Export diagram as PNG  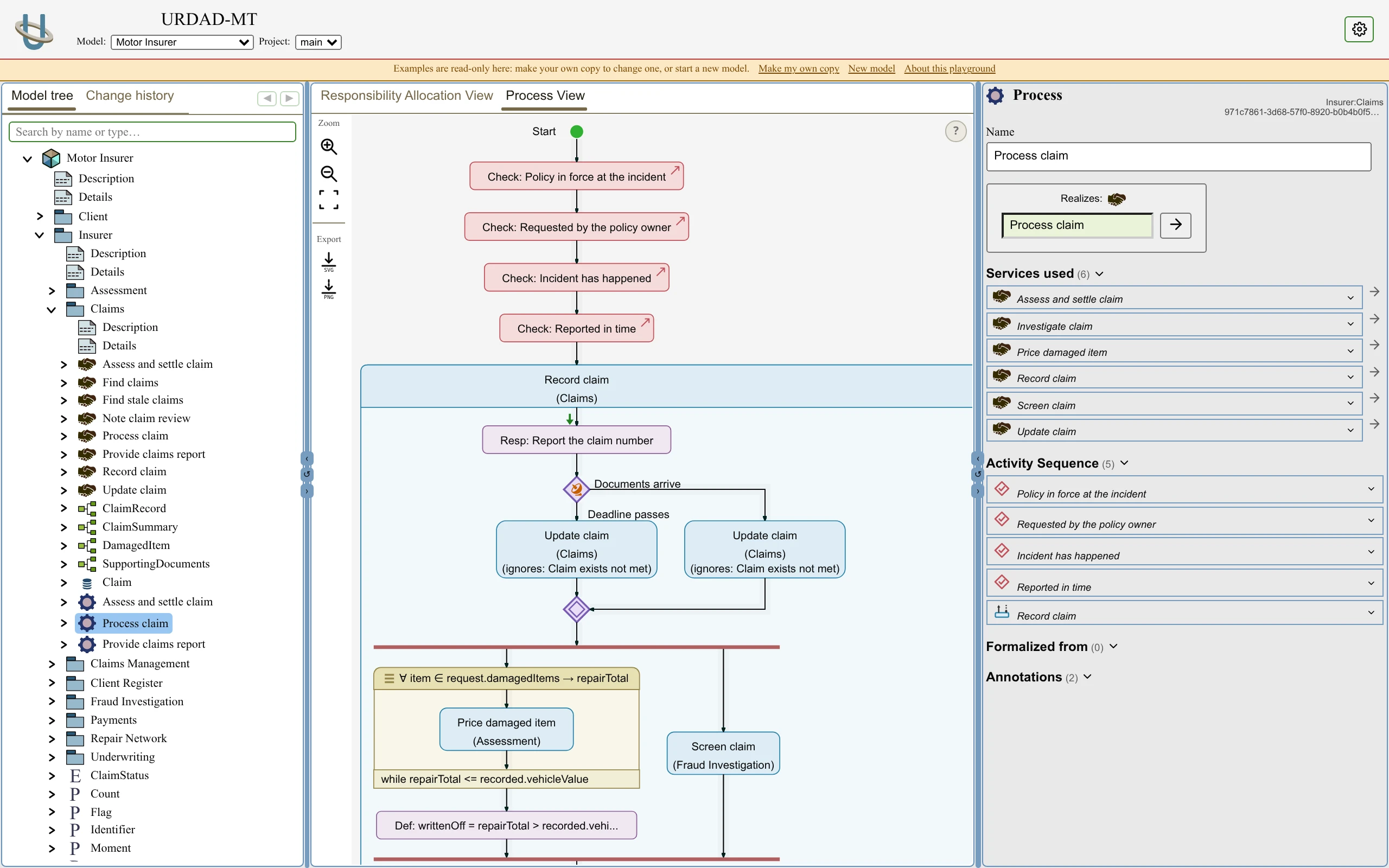pos(329,289)
